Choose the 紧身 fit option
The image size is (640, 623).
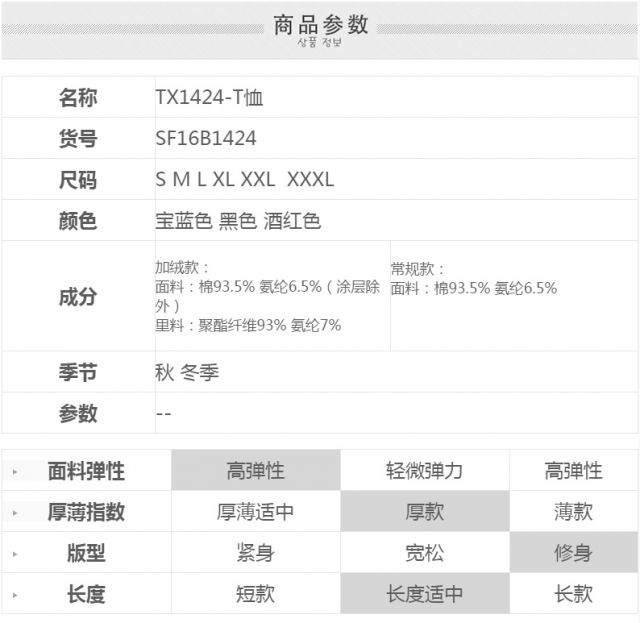[255, 553]
